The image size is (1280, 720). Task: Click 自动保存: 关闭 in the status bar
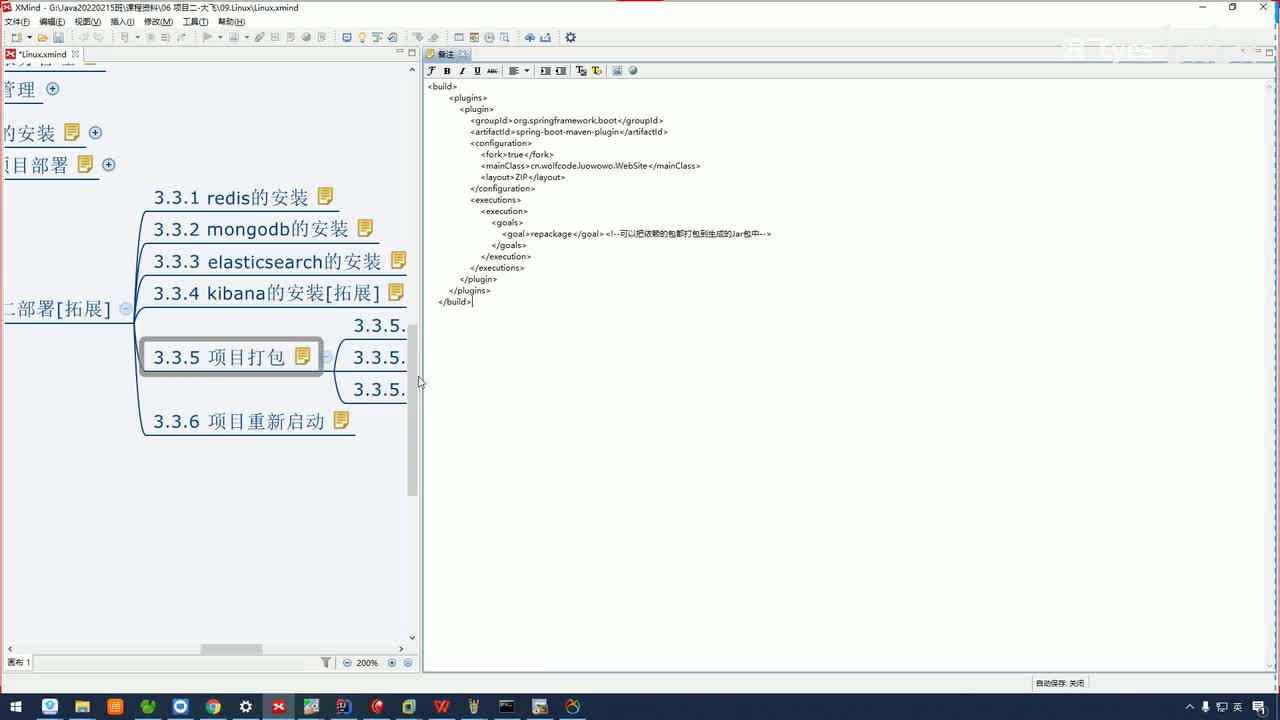click(x=1060, y=683)
